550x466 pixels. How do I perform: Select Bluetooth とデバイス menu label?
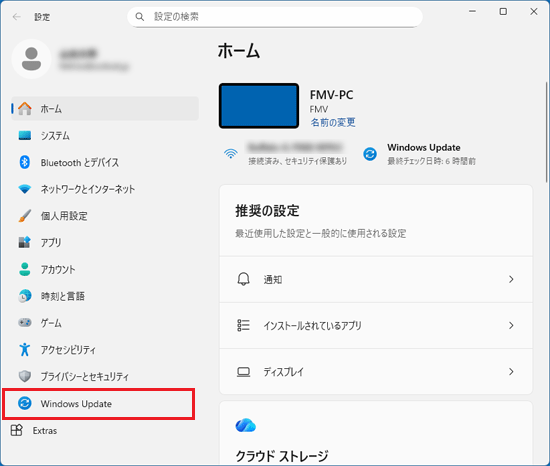[80, 163]
